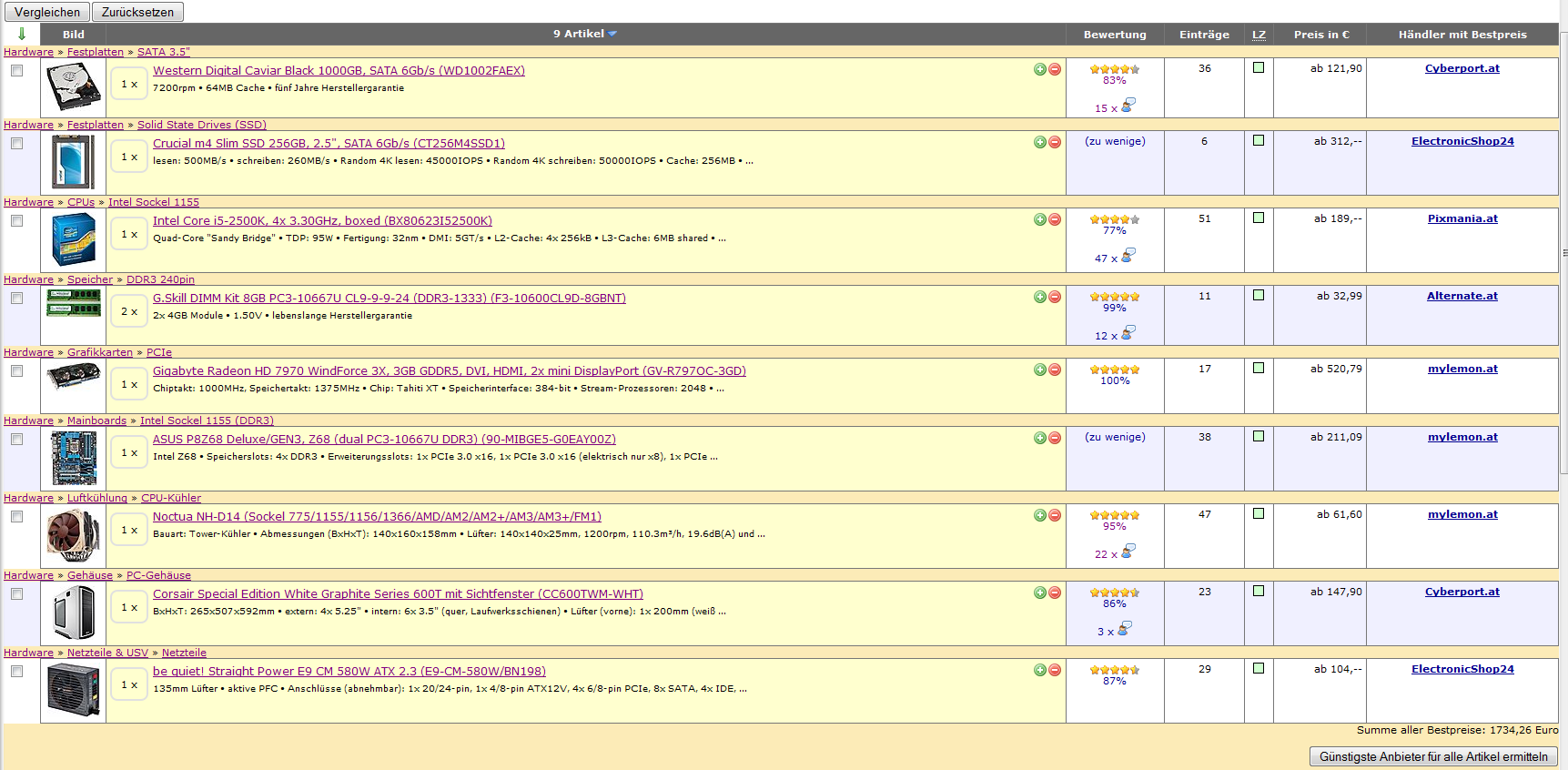Screen dimensions: 1568x770
Task: Click green plus for ASUS P8Z68 Deluxe
Action: 1040,438
